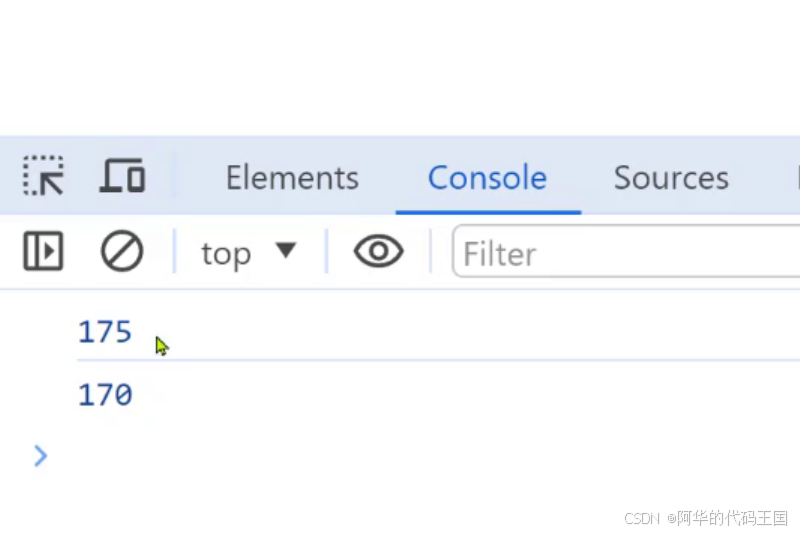Click the divider line between 175 and 170
Viewport: 800px width, 534px height.
400,360
